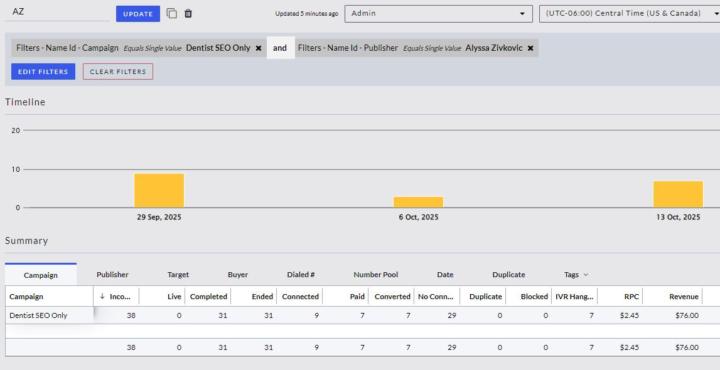Sort by the Blocked column header
This screenshot has width=720, height=370.
point(534,297)
